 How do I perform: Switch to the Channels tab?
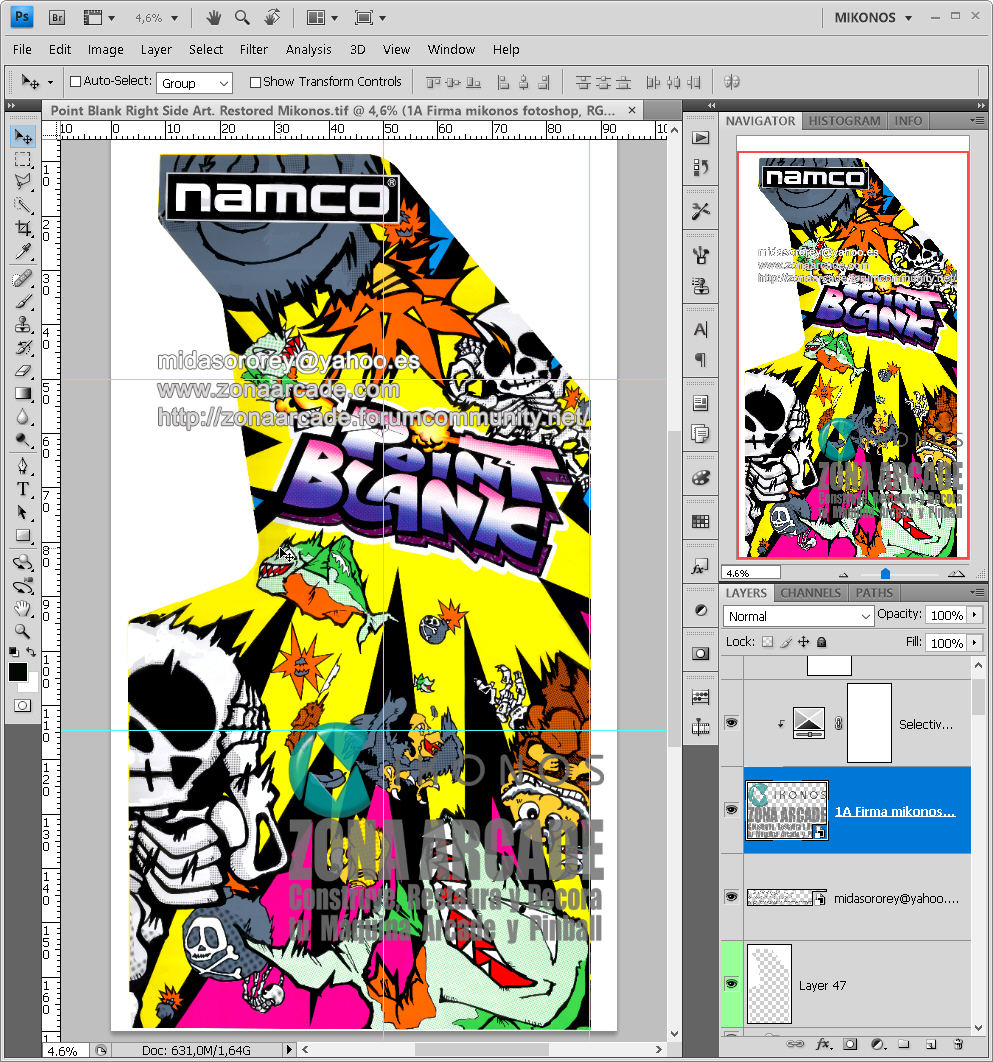[x=810, y=593]
